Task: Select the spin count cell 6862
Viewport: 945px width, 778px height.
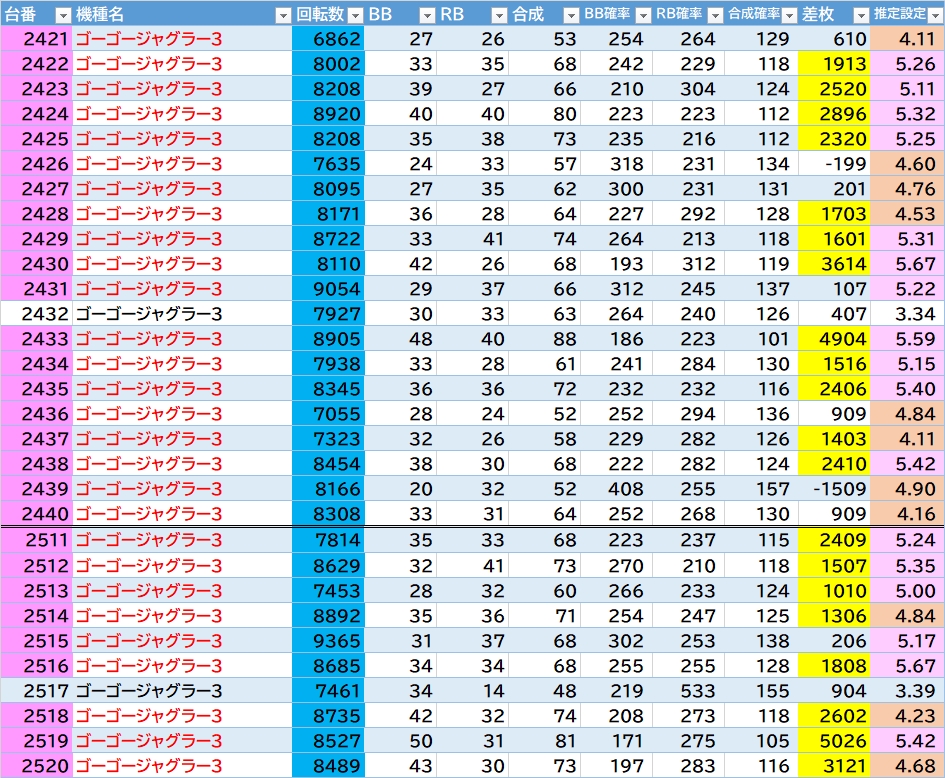Action: click(328, 39)
